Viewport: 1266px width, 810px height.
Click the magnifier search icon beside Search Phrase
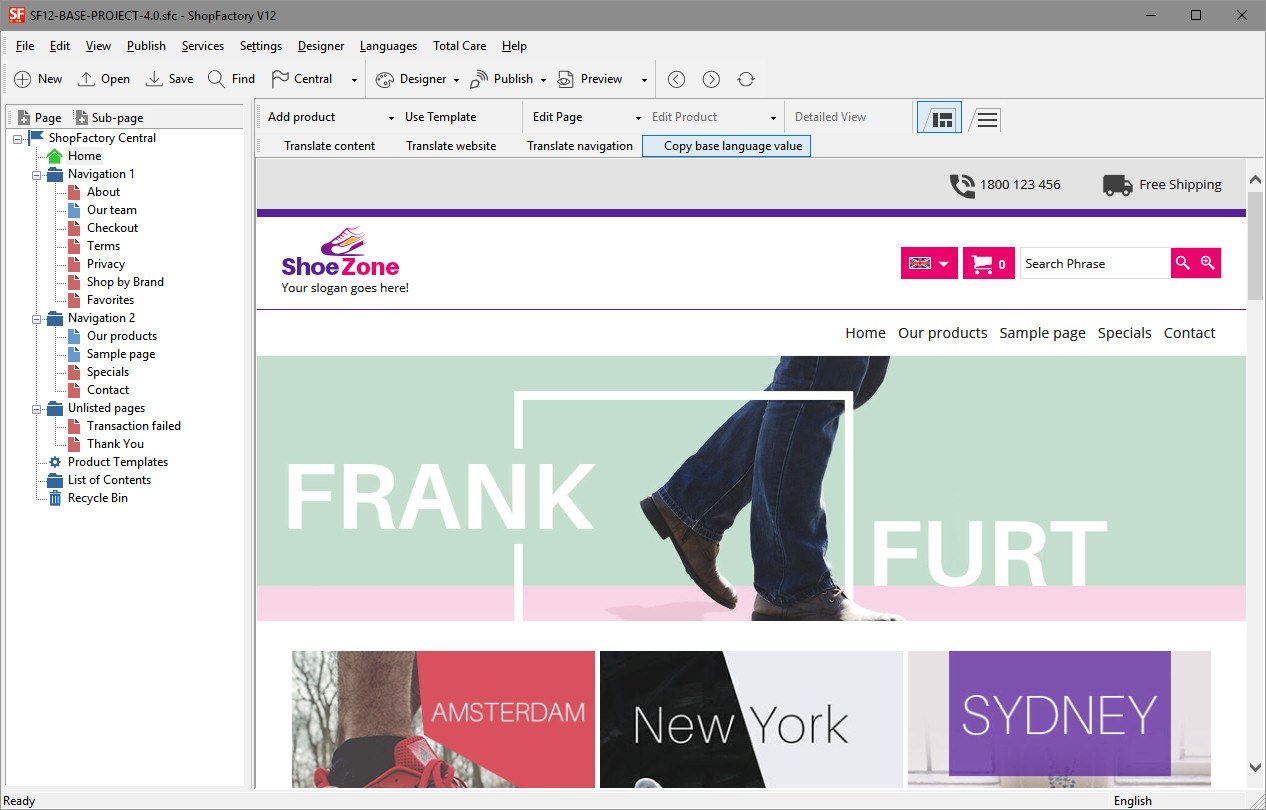pos(1183,263)
